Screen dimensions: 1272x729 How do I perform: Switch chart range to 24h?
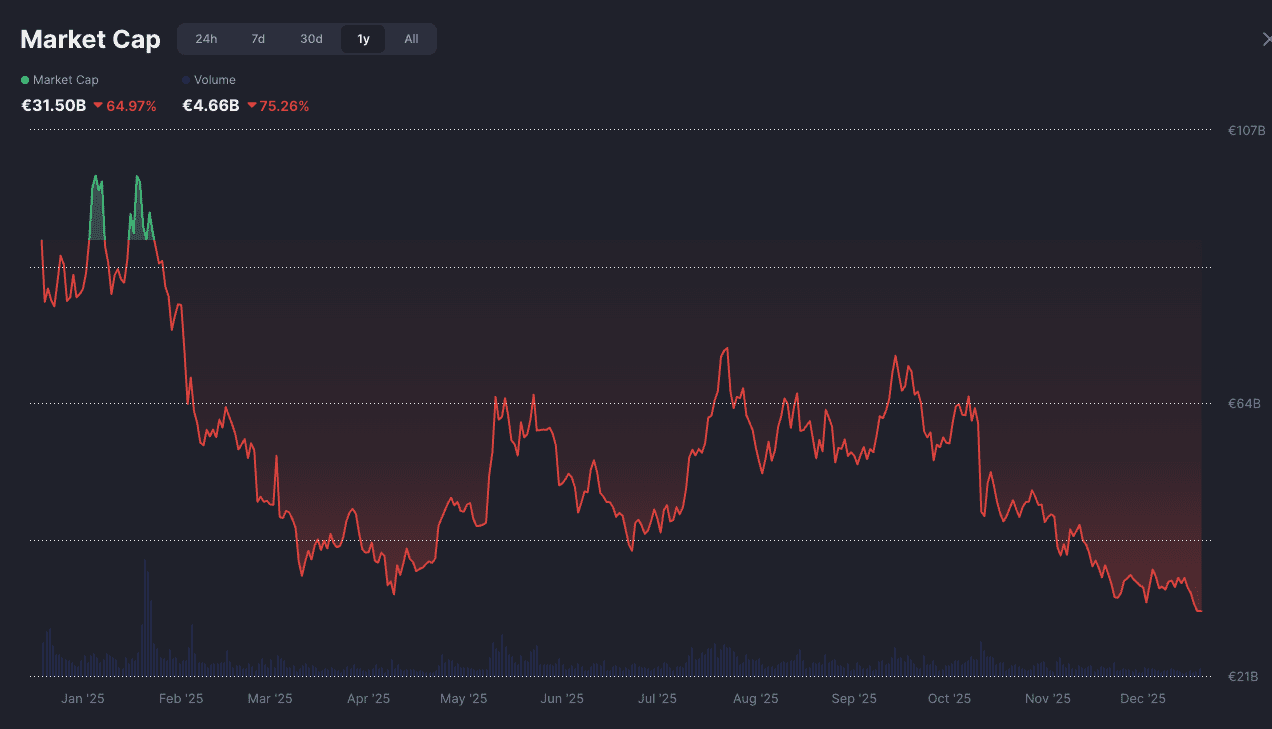(x=206, y=39)
